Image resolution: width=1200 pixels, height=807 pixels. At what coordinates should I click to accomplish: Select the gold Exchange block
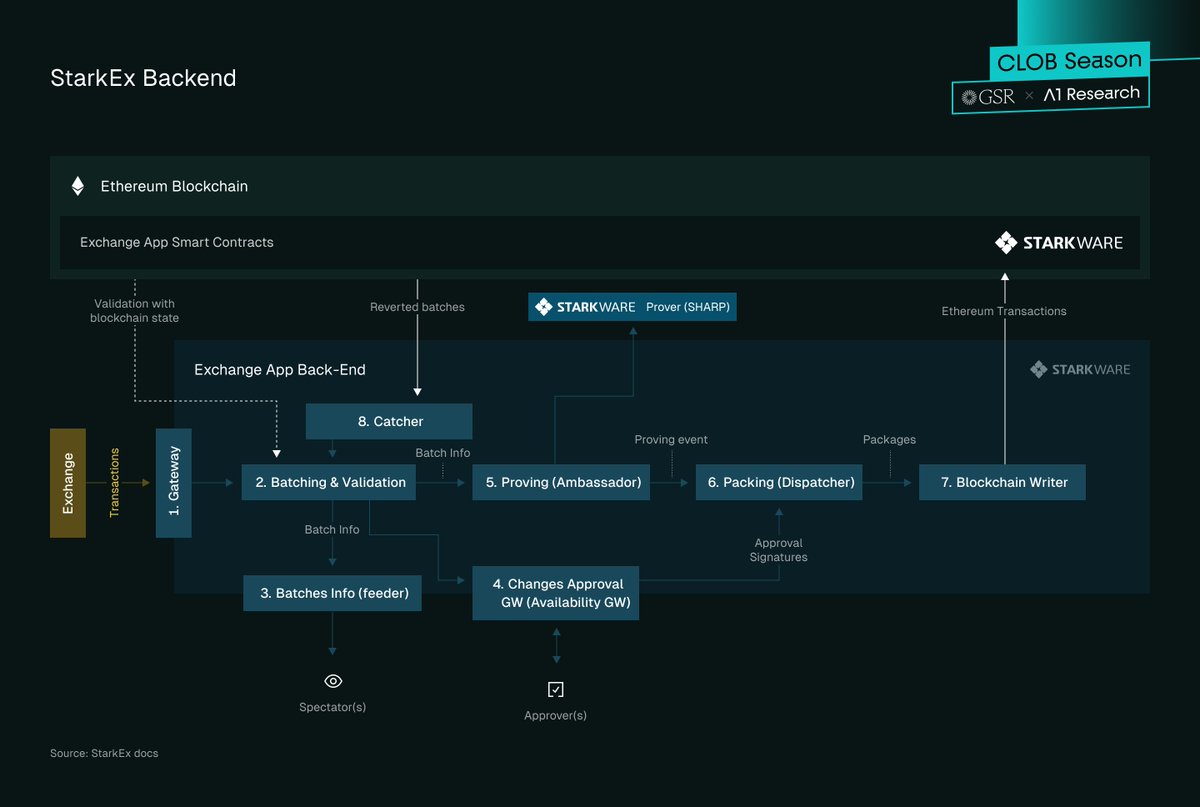[x=67, y=483]
